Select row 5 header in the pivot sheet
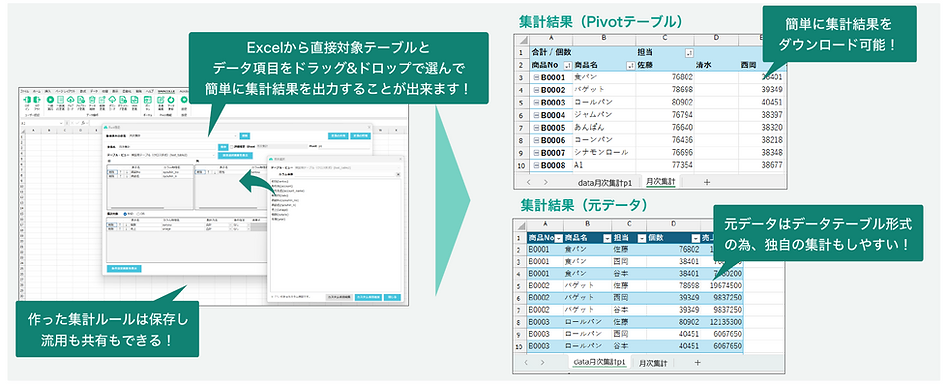 [521, 102]
